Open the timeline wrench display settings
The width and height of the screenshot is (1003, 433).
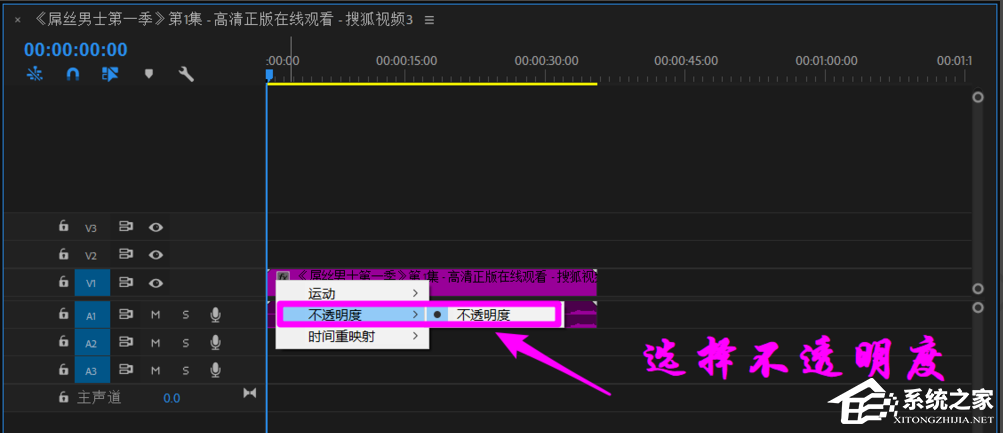(x=186, y=74)
